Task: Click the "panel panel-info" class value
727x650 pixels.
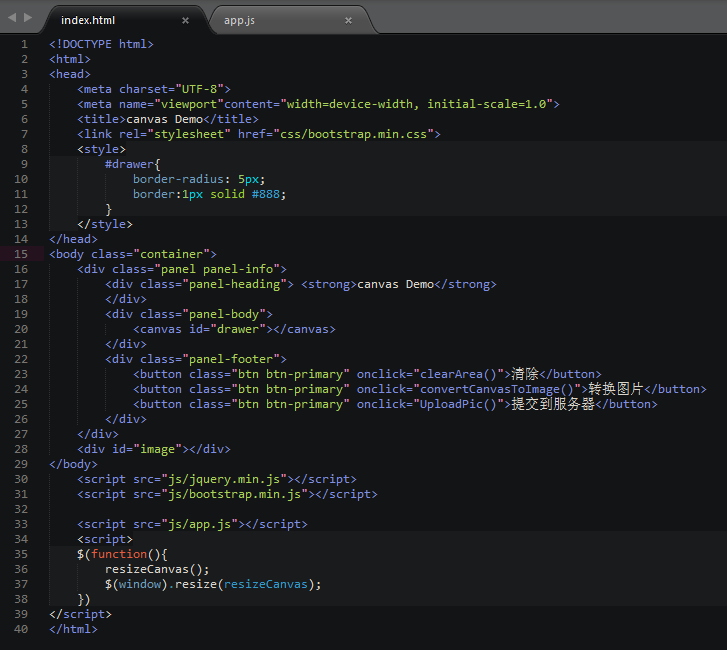Action: point(217,269)
